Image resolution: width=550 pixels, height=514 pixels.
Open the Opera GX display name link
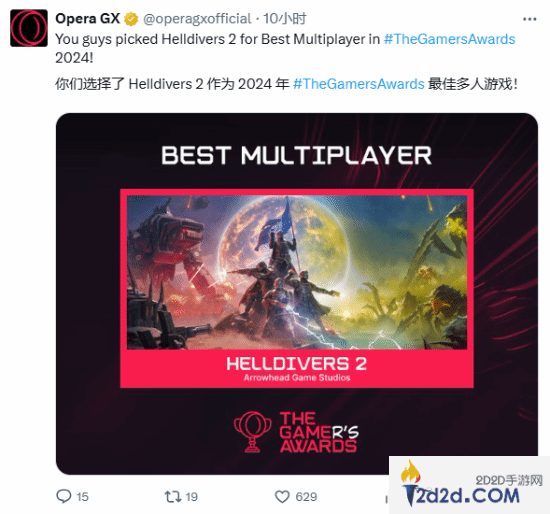click(x=88, y=19)
